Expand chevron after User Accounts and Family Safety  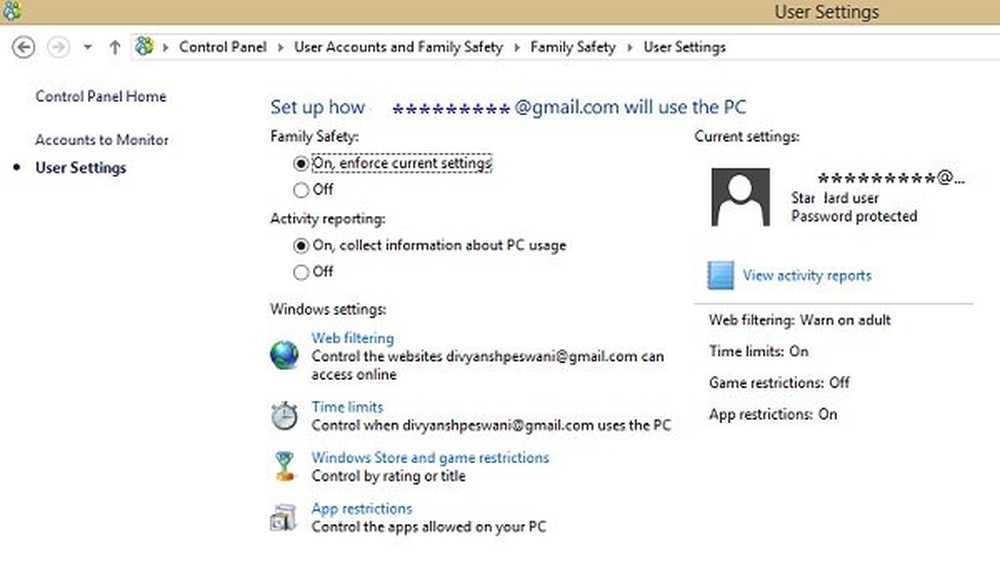pos(517,47)
